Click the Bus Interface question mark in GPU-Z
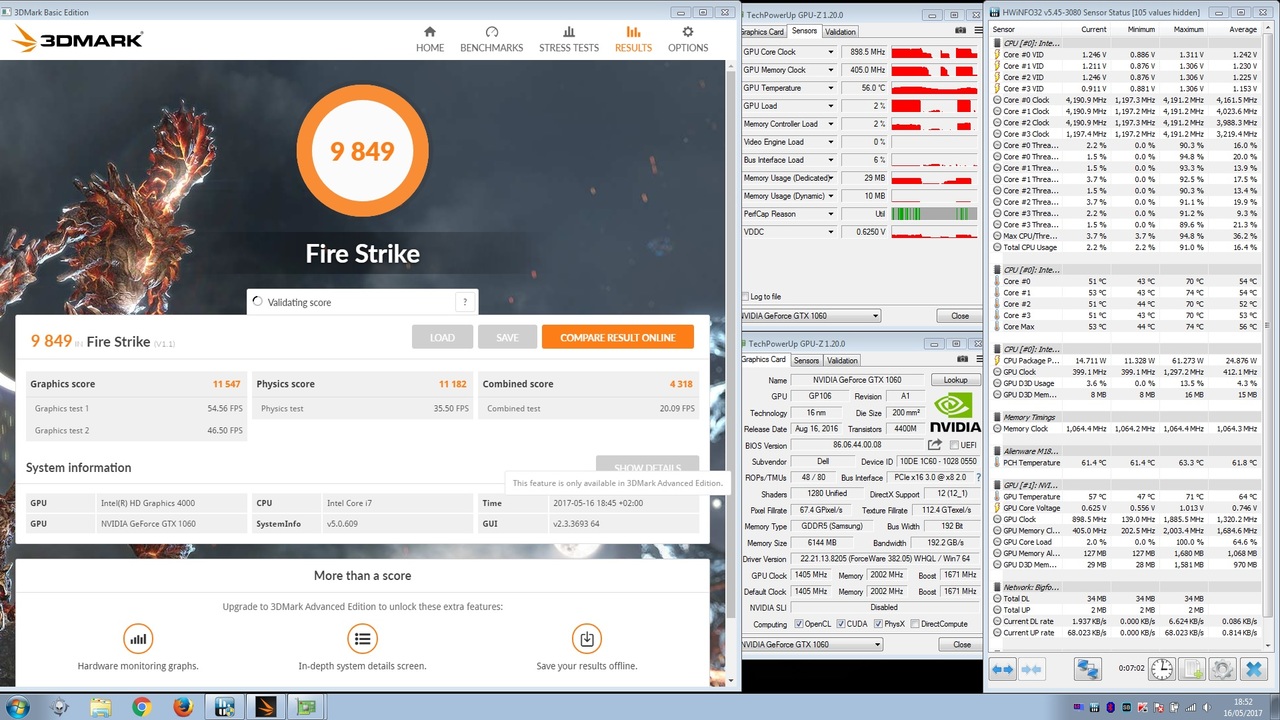Viewport: 1280px width, 720px height. pos(977,478)
